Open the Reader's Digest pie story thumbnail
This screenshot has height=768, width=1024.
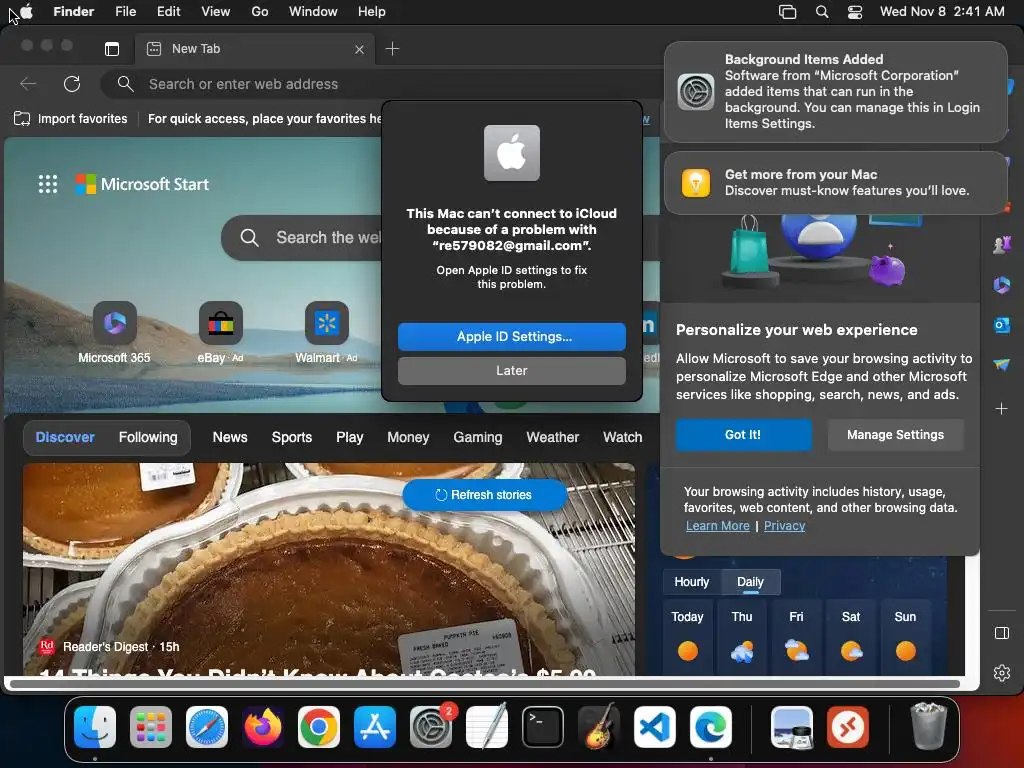click(329, 569)
